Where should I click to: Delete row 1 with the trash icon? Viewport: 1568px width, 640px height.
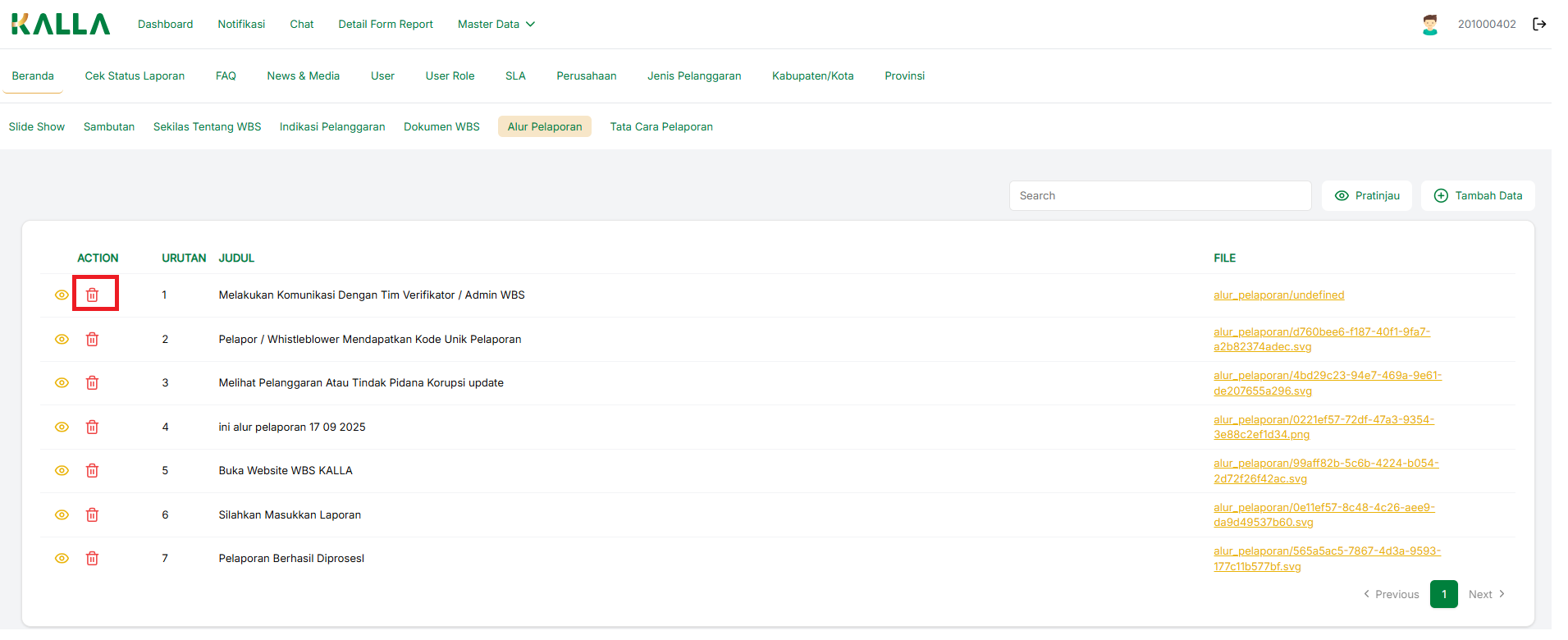93,295
